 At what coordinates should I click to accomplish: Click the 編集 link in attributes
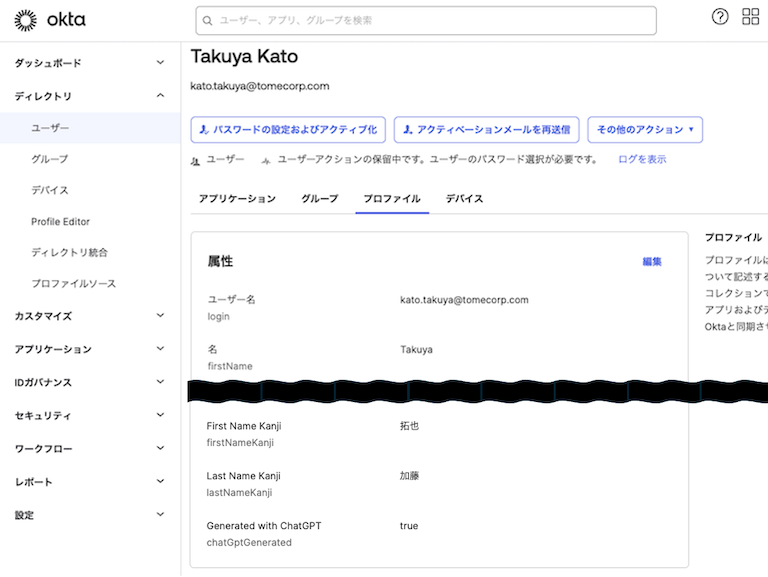[652, 261]
